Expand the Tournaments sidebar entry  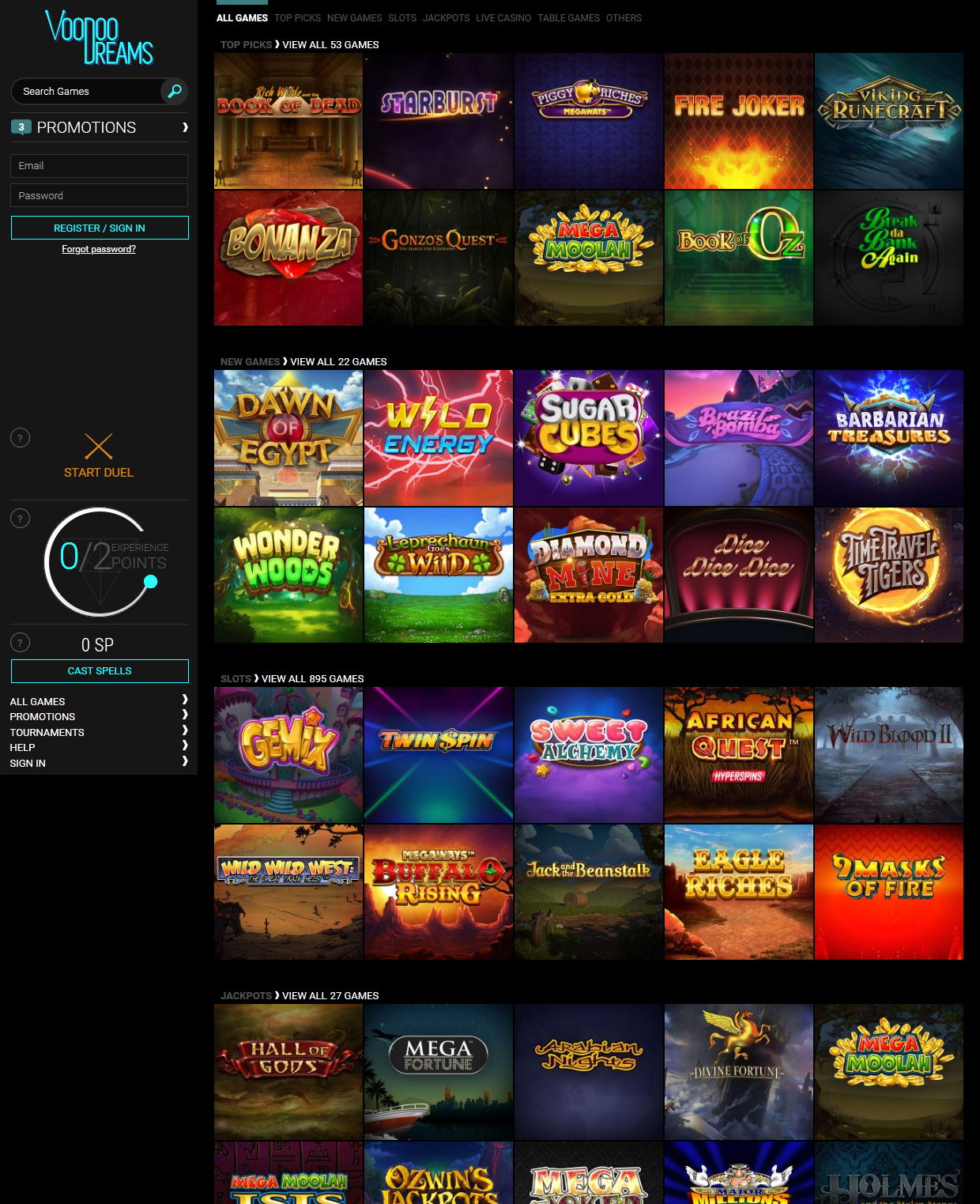[x=185, y=730]
